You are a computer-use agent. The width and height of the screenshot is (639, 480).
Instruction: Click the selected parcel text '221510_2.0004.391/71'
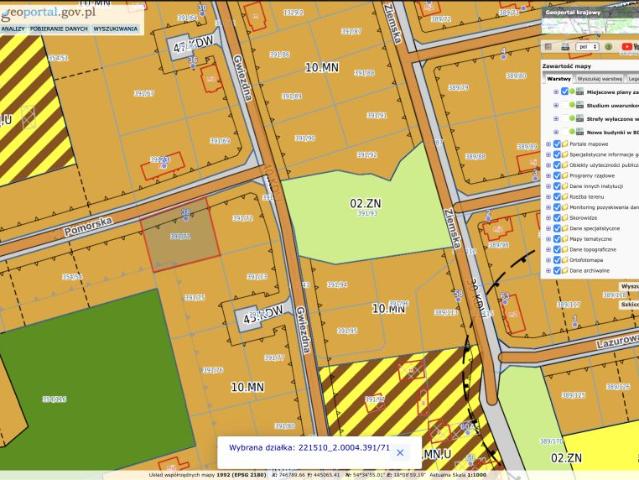344,447
